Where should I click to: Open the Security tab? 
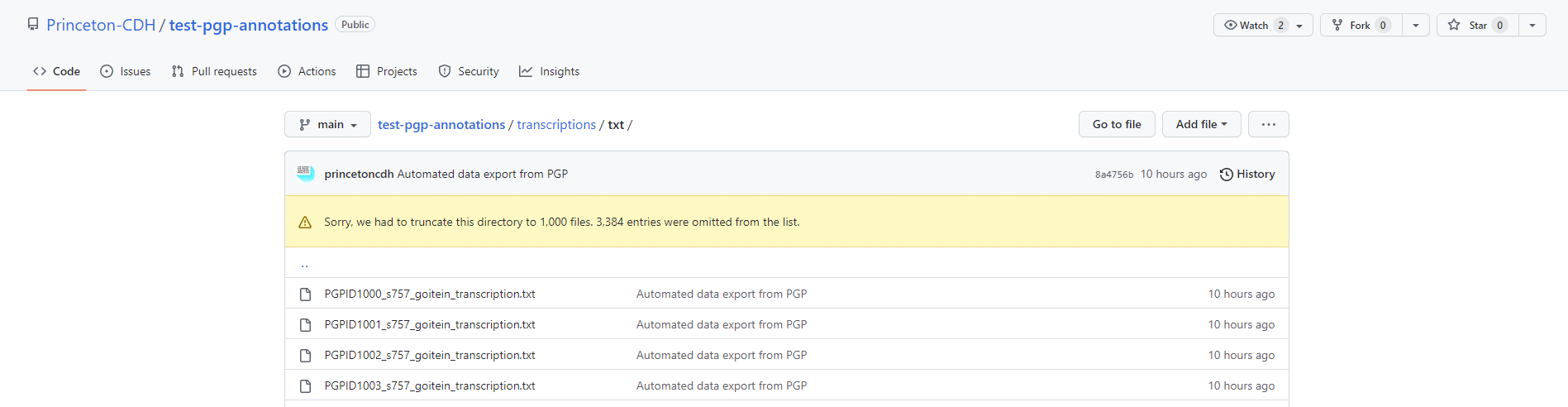click(x=469, y=71)
